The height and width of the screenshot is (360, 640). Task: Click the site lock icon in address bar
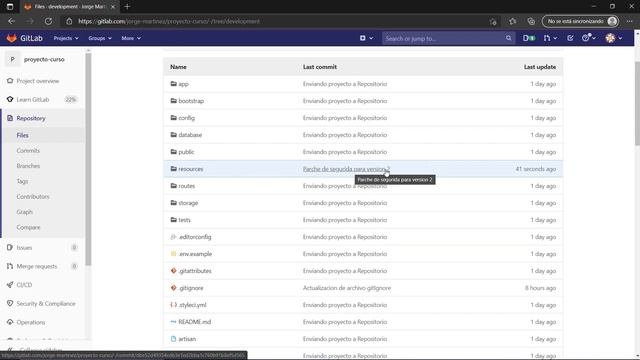(69, 21)
